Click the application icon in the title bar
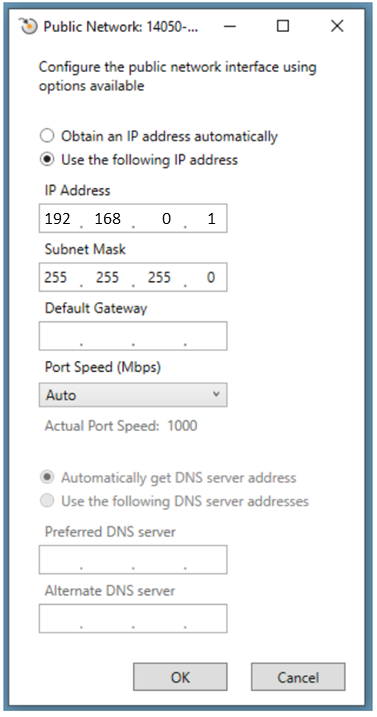Viewport: 377px width, 717px height. pos(28,26)
